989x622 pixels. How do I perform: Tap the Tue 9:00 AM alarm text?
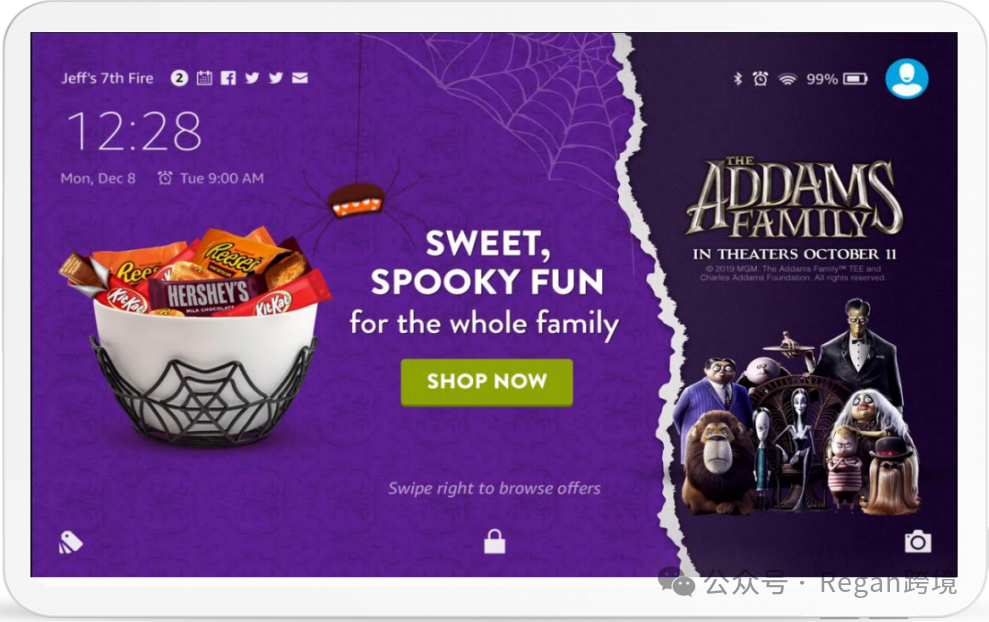pos(221,179)
